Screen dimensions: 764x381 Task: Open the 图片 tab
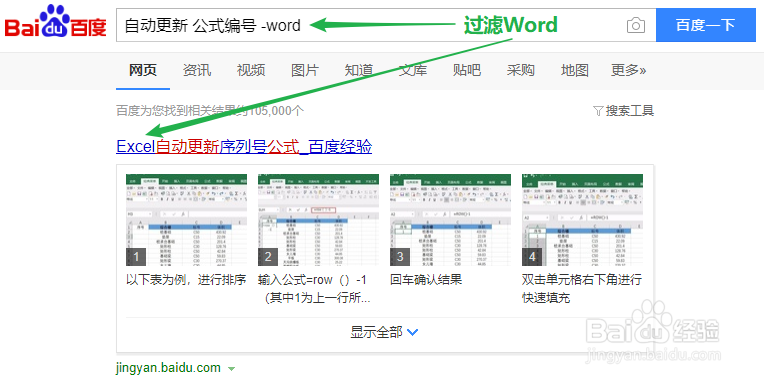[305, 70]
